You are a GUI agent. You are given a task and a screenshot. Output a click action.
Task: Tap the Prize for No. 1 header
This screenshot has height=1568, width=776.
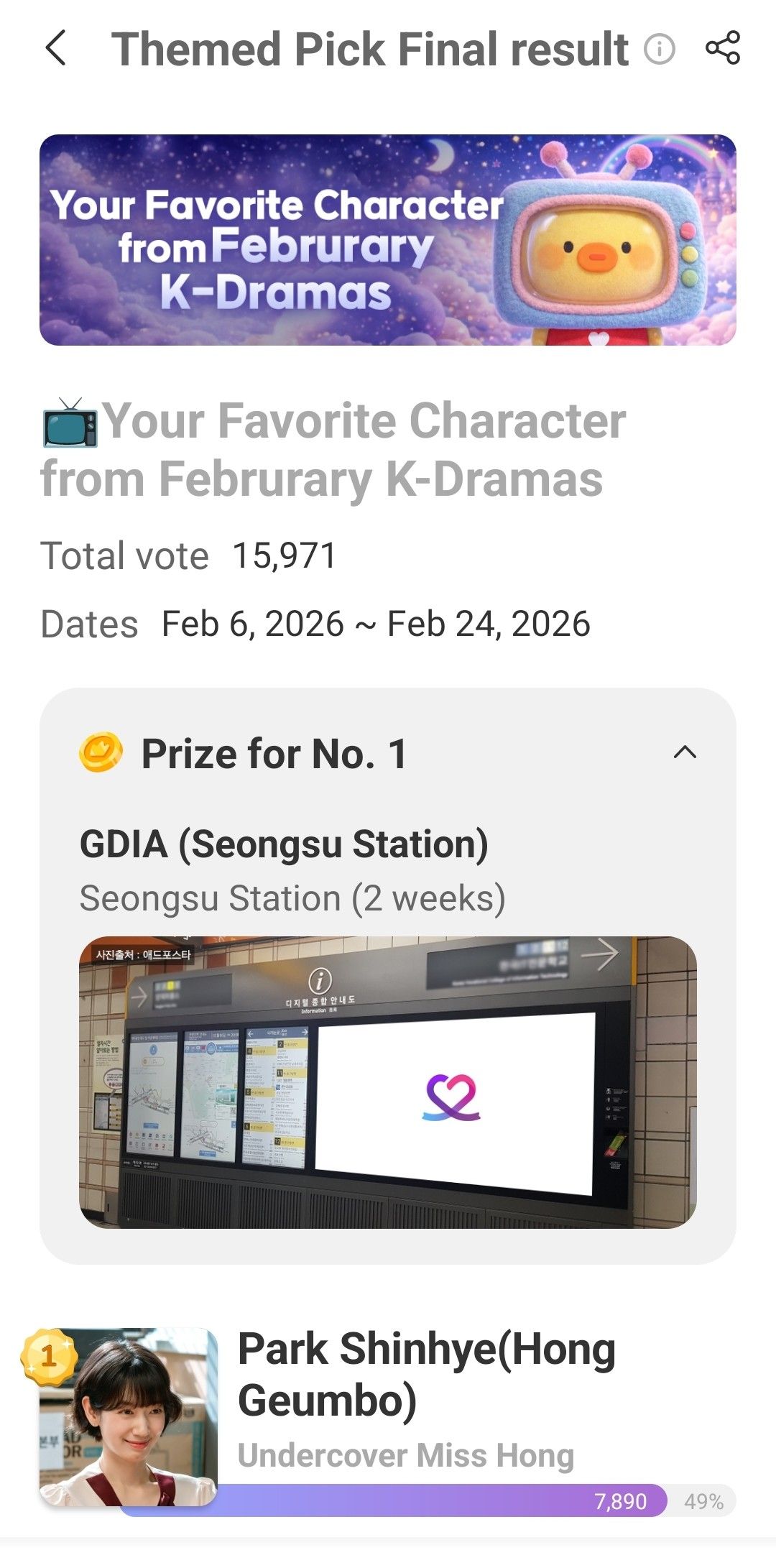point(274,754)
